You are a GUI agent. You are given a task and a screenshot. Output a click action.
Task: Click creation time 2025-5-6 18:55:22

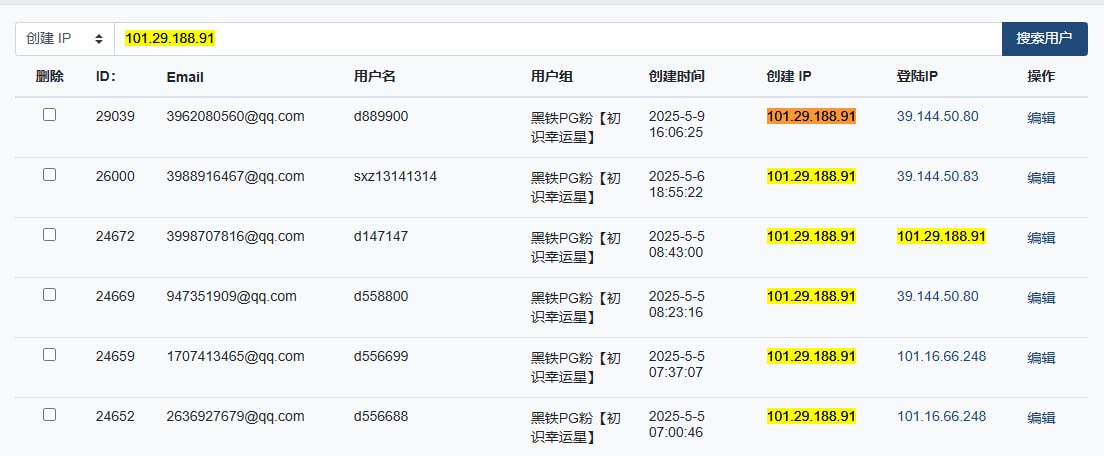coord(677,184)
